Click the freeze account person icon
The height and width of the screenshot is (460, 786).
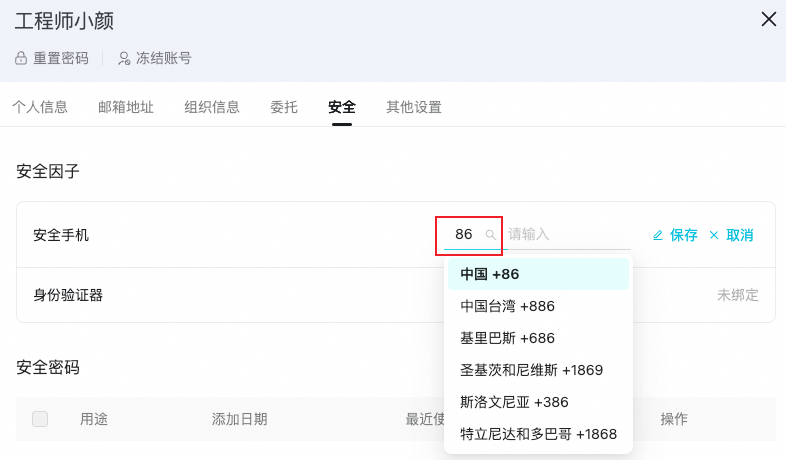pyautogui.click(x=124, y=59)
